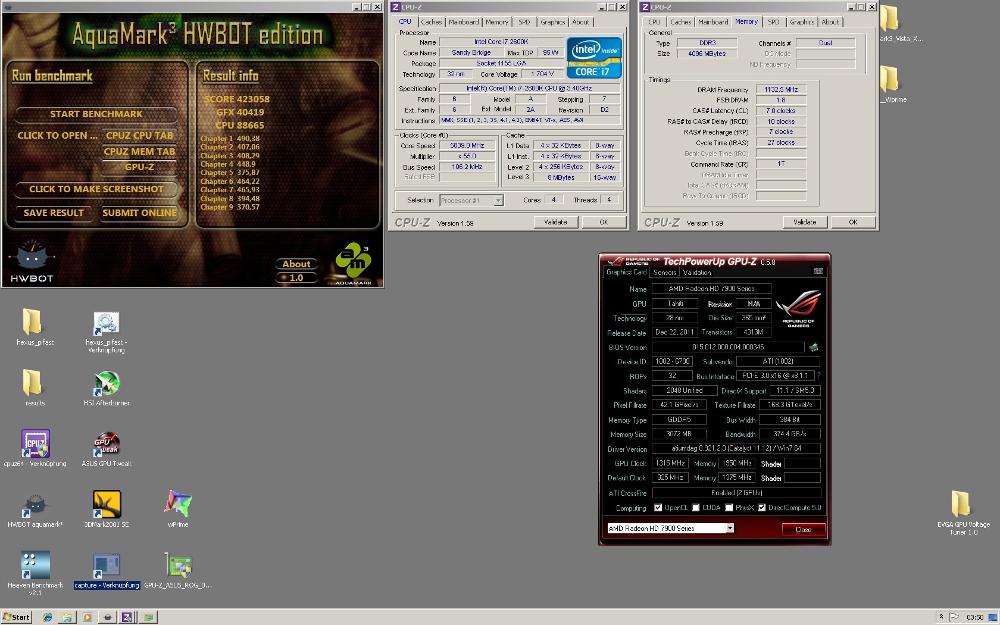Open the Hexus_pifast shortcut icon
This screenshot has width=1000, height=625.
tap(106, 322)
